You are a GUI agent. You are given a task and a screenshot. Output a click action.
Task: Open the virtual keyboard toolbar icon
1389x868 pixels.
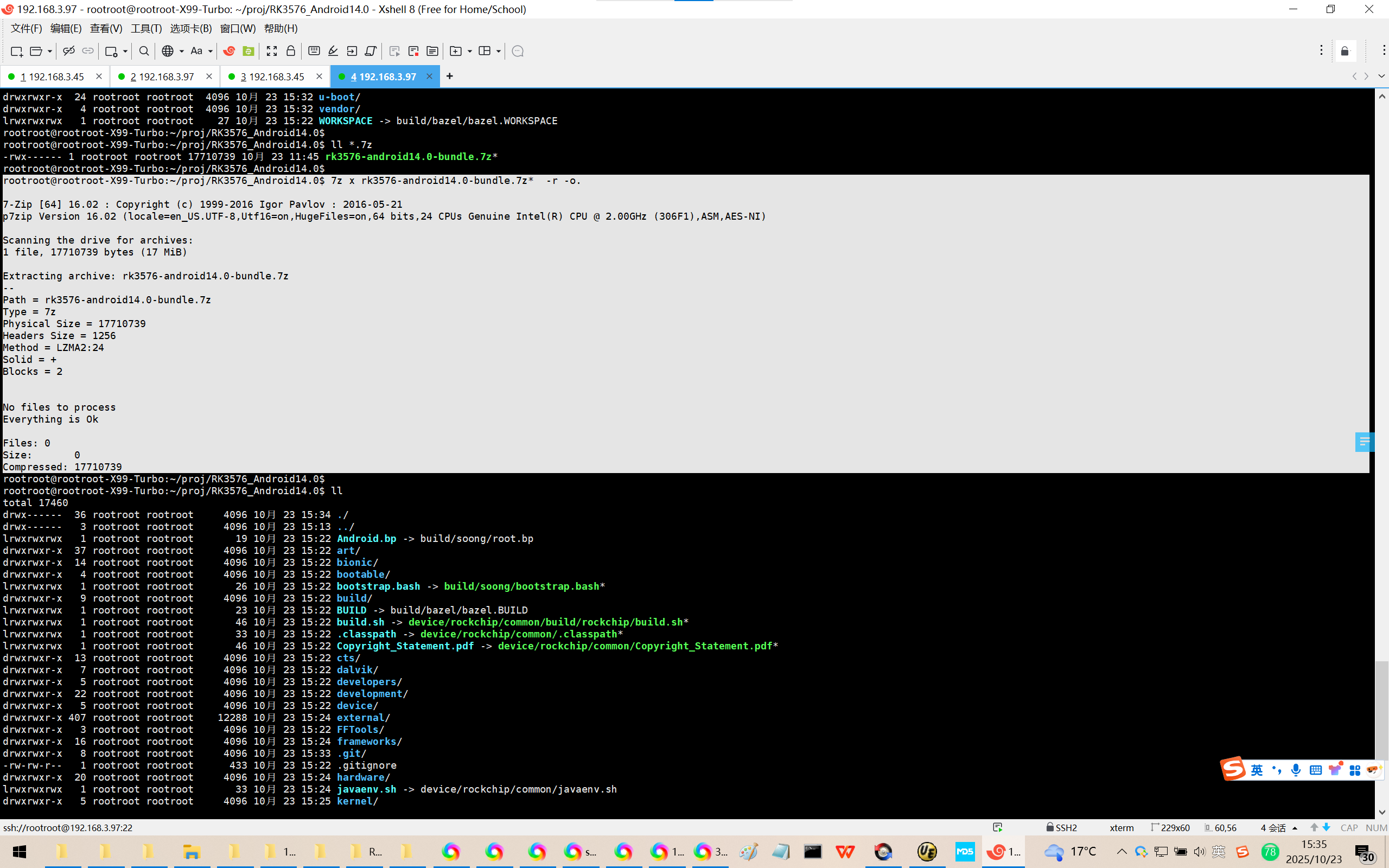[314, 51]
